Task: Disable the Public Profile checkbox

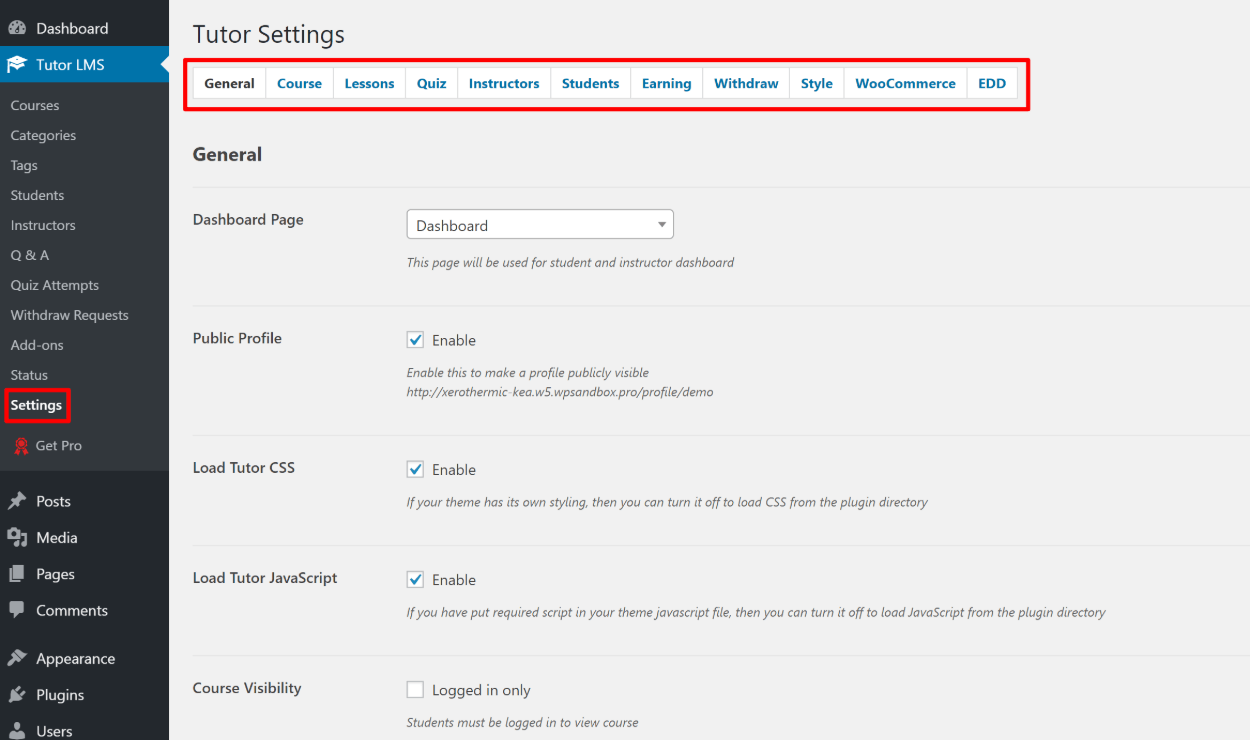Action: tap(415, 340)
